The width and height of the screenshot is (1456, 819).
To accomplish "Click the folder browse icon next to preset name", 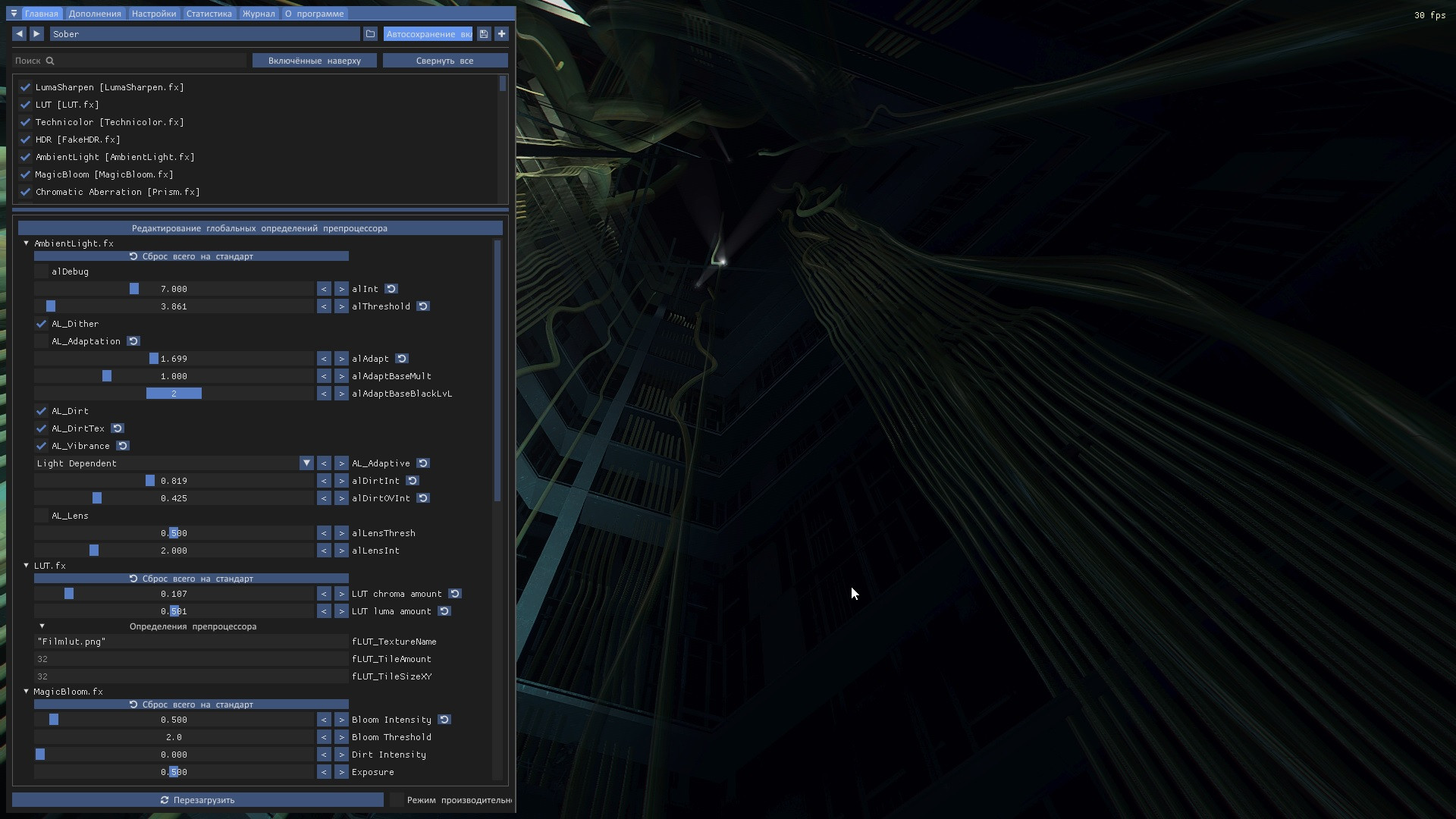I will click(370, 33).
